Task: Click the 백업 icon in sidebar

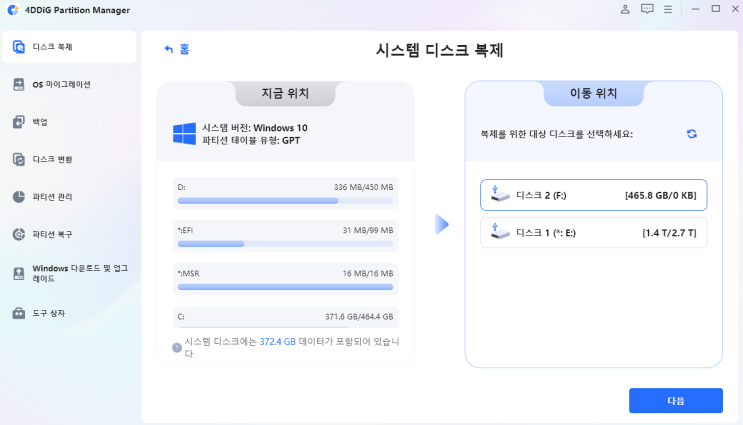Action: point(19,122)
